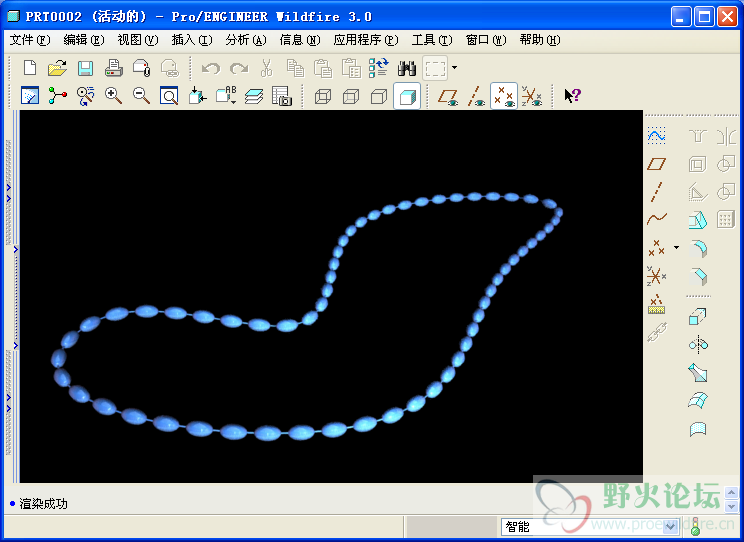Click the Orient mode icon

(85, 95)
